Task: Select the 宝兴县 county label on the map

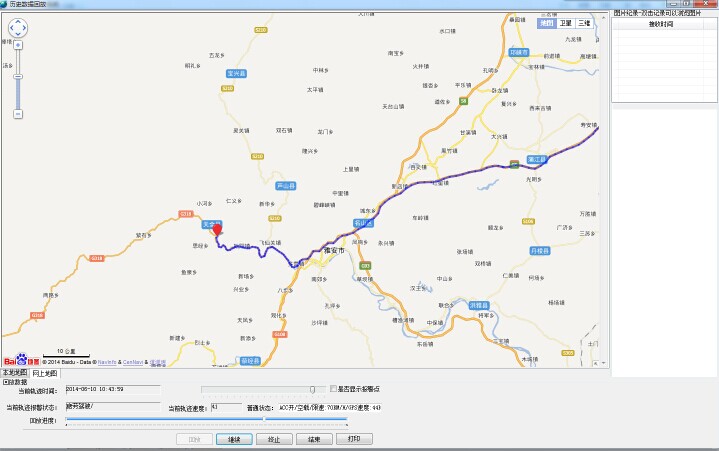Action: [x=236, y=73]
